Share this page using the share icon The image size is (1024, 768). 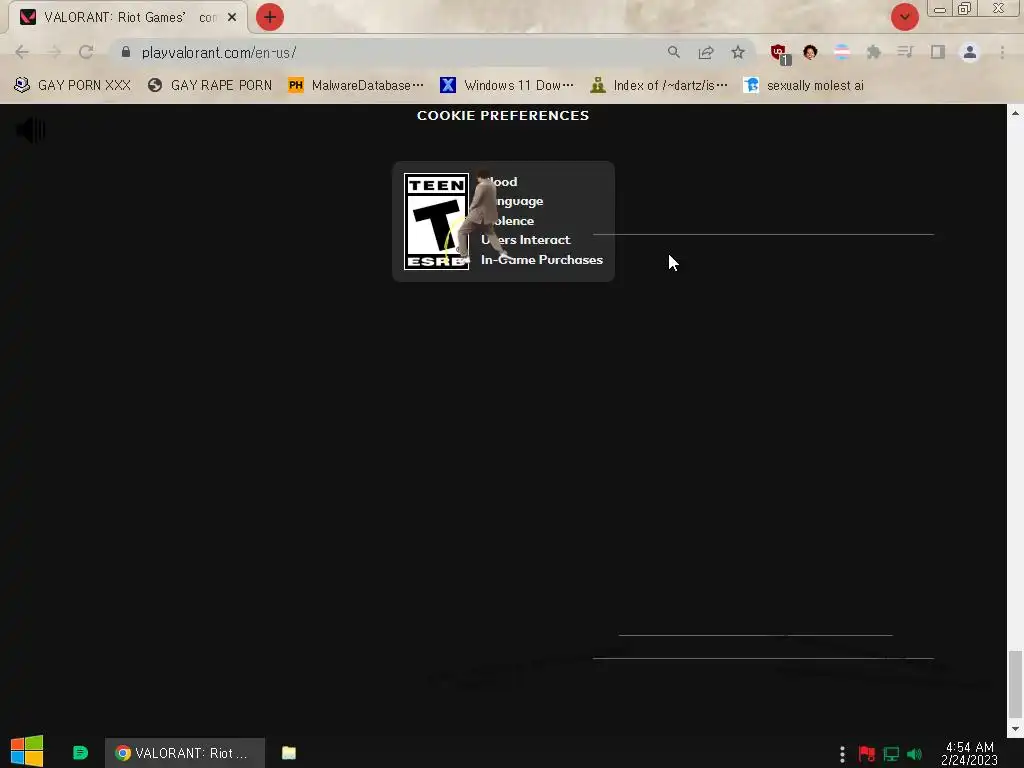pos(706,52)
